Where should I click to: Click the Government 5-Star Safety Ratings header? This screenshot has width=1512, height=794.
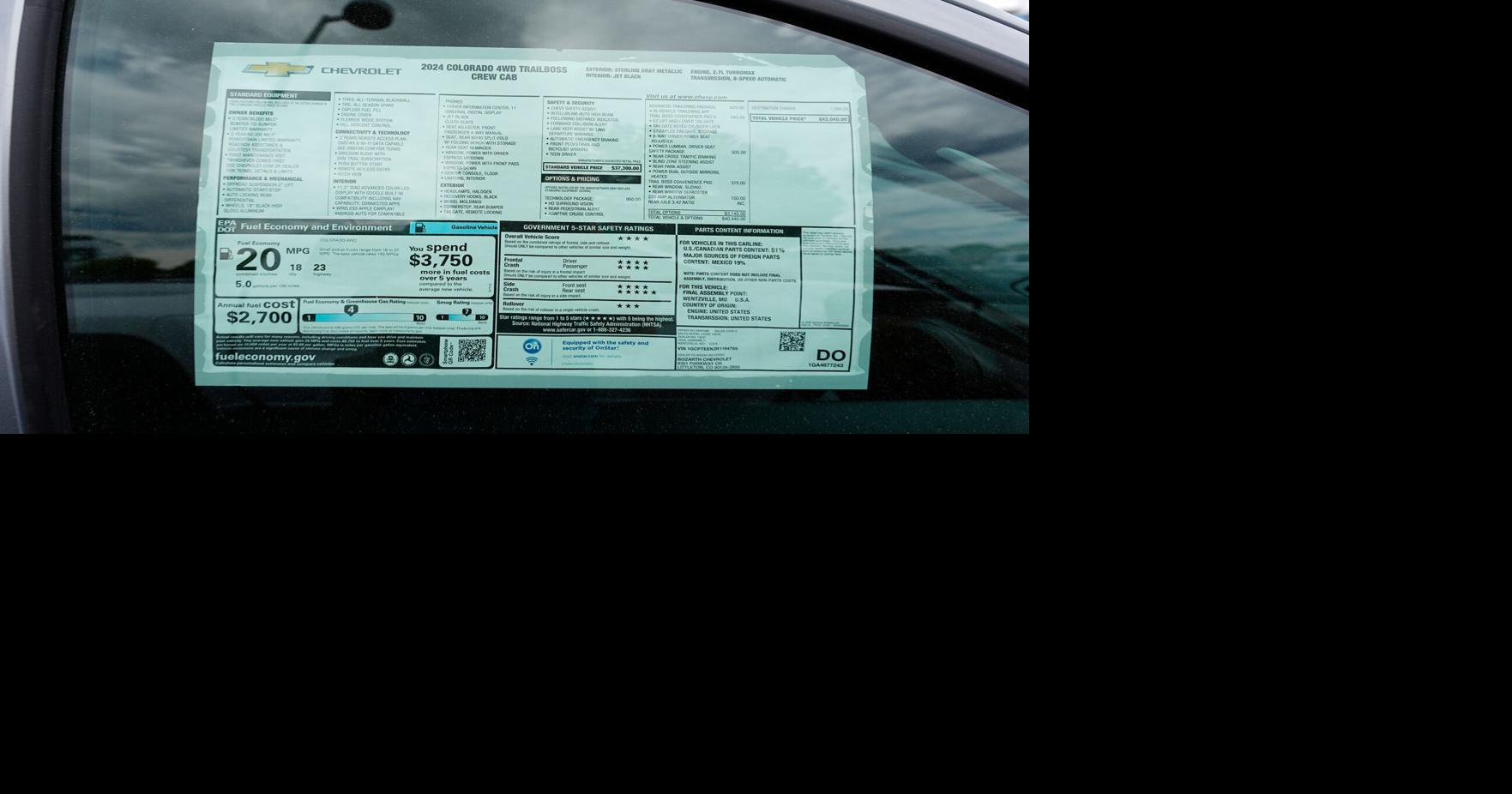(587, 229)
